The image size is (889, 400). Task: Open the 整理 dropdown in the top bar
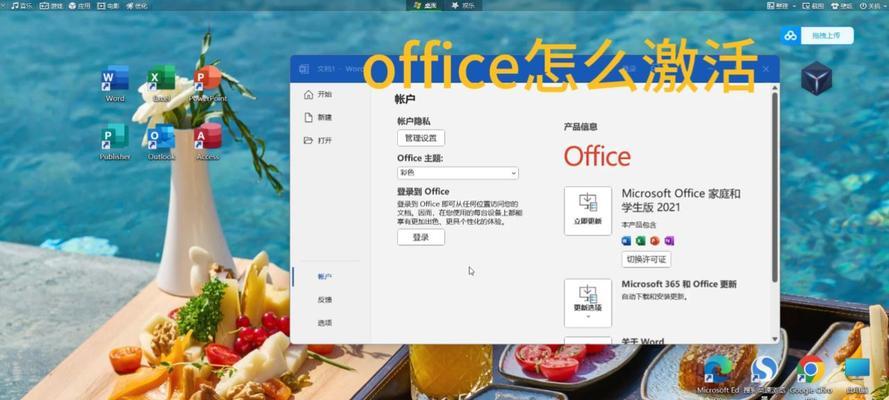click(x=781, y=5)
